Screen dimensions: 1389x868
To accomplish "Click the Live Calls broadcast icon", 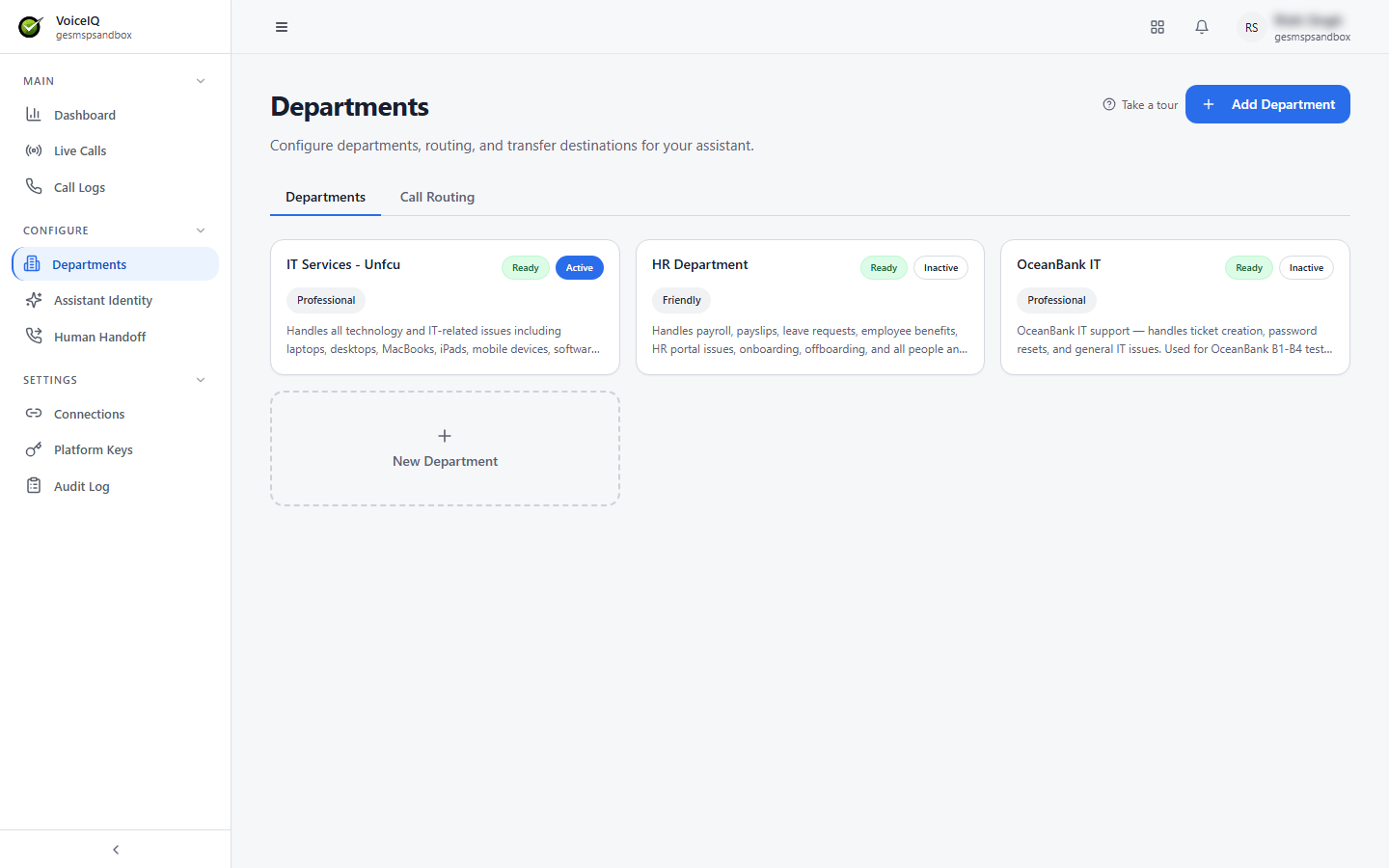I will (x=34, y=150).
